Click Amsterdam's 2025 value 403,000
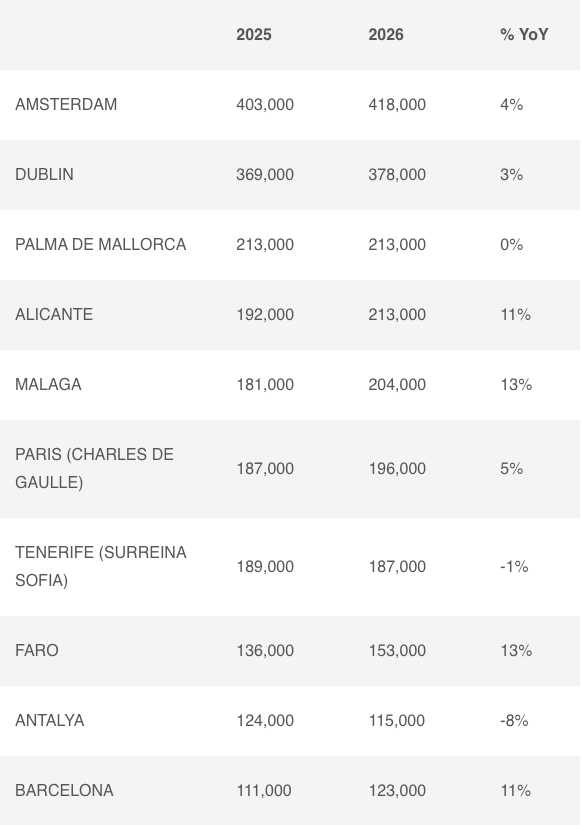Screen dimensions: 581x825 pos(265,104)
